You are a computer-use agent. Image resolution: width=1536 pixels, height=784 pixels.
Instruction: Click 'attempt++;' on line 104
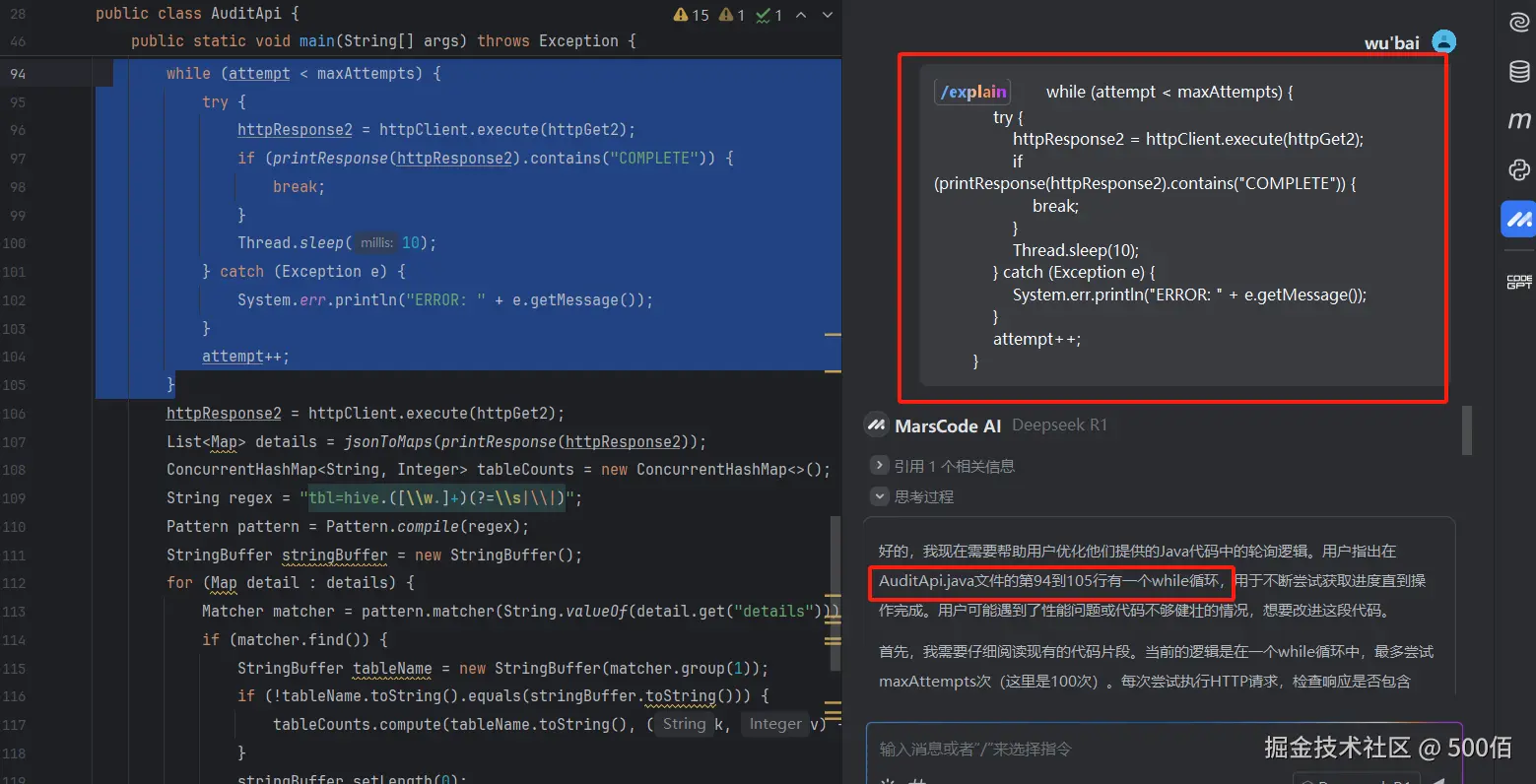pyautogui.click(x=245, y=357)
